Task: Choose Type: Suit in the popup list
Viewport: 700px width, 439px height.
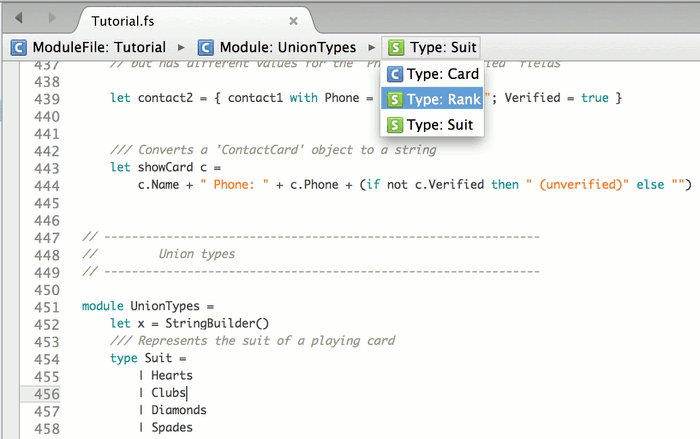Action: coord(432,125)
